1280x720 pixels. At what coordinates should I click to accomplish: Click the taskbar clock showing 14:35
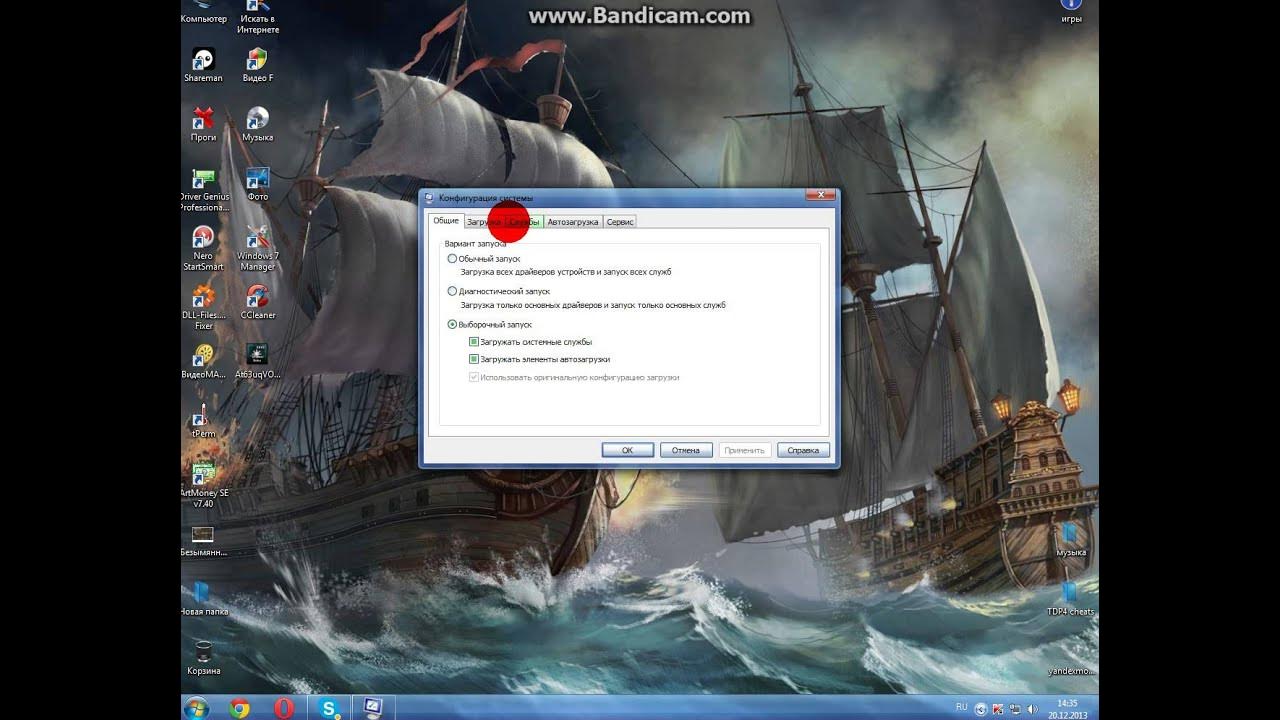(1066, 708)
